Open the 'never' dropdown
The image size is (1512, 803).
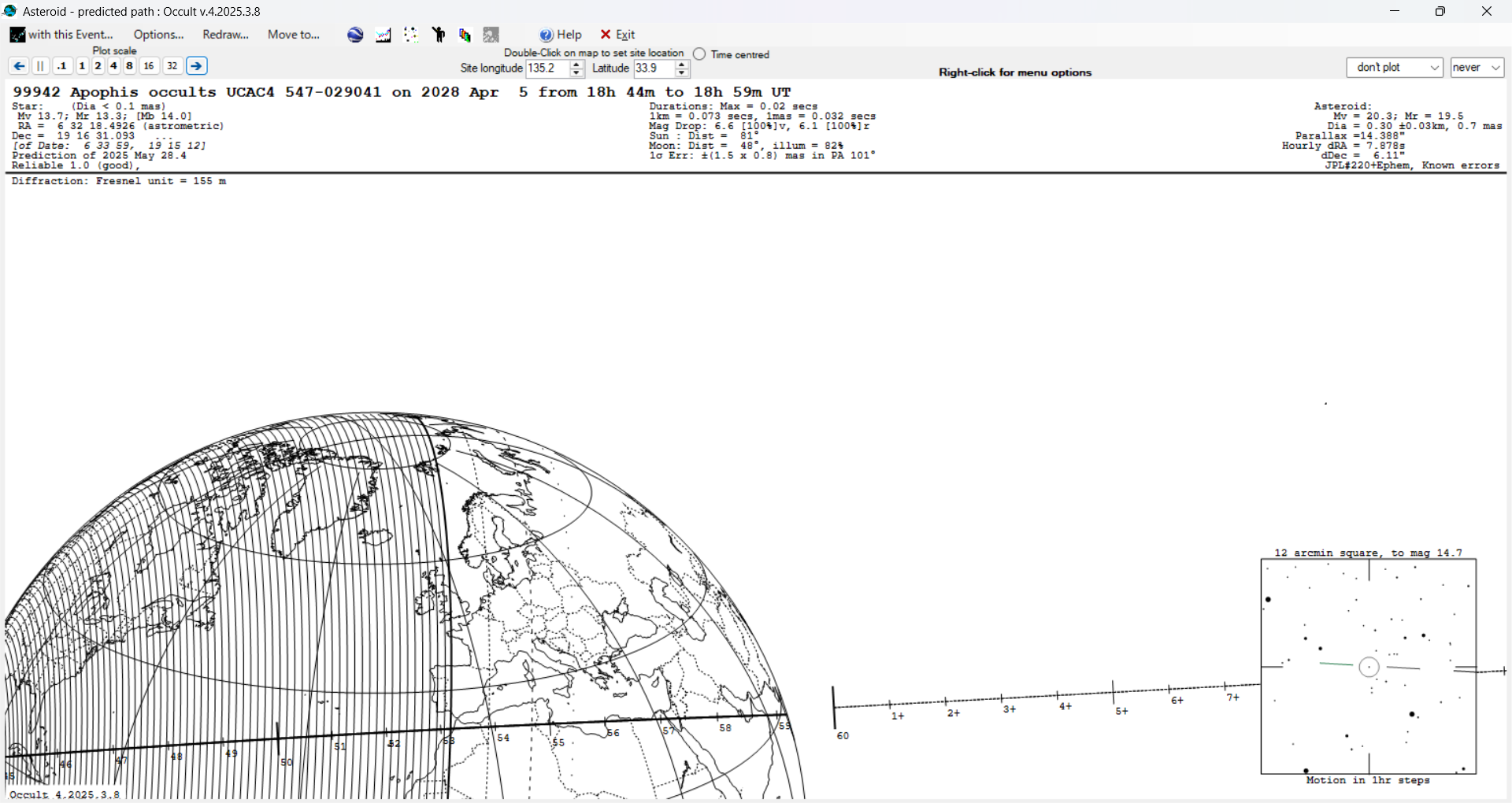[1477, 68]
